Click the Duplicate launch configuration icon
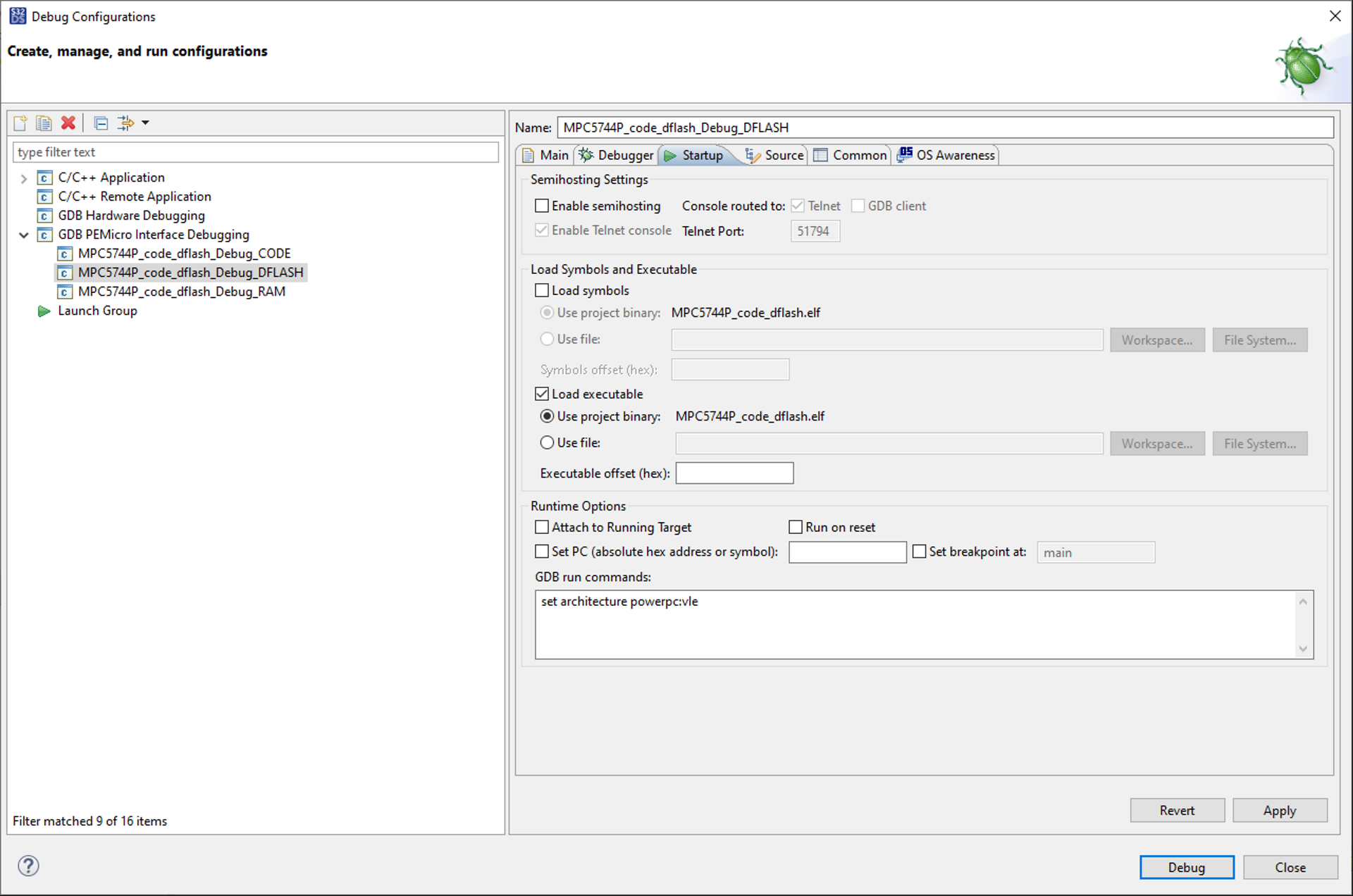The width and height of the screenshot is (1353, 896). point(44,123)
